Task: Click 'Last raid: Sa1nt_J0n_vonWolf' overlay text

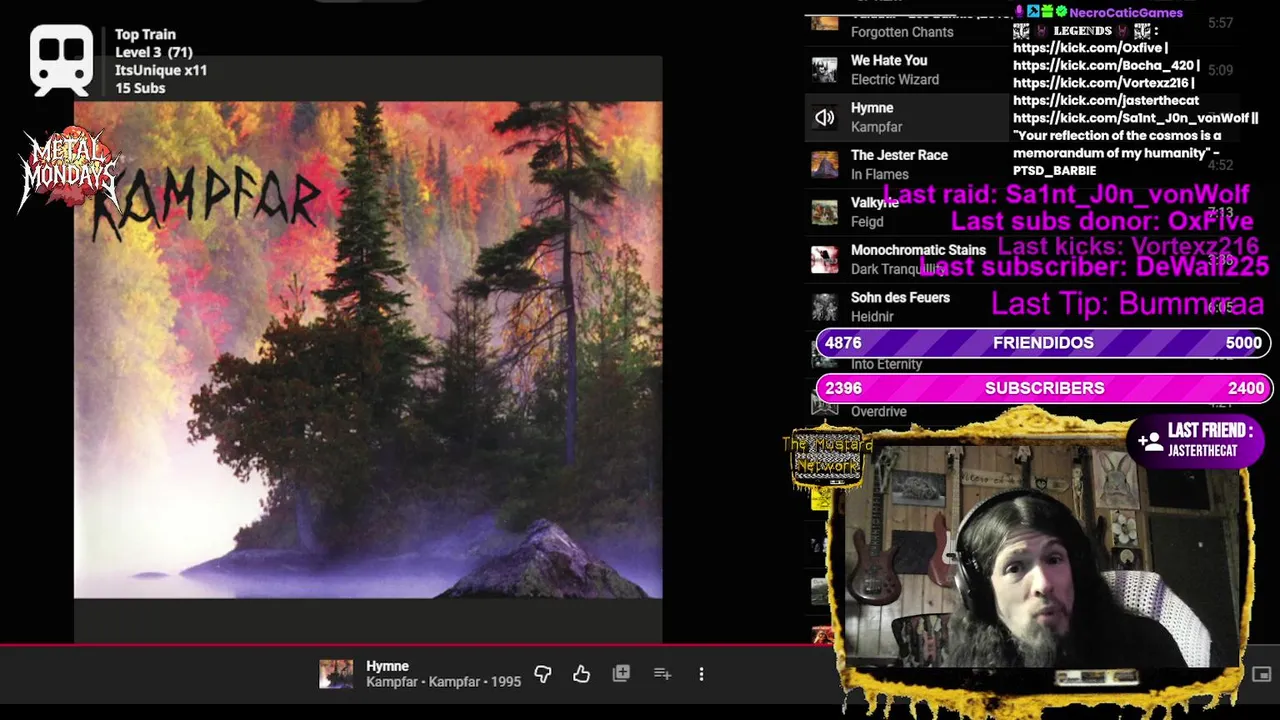Action: click(1066, 194)
